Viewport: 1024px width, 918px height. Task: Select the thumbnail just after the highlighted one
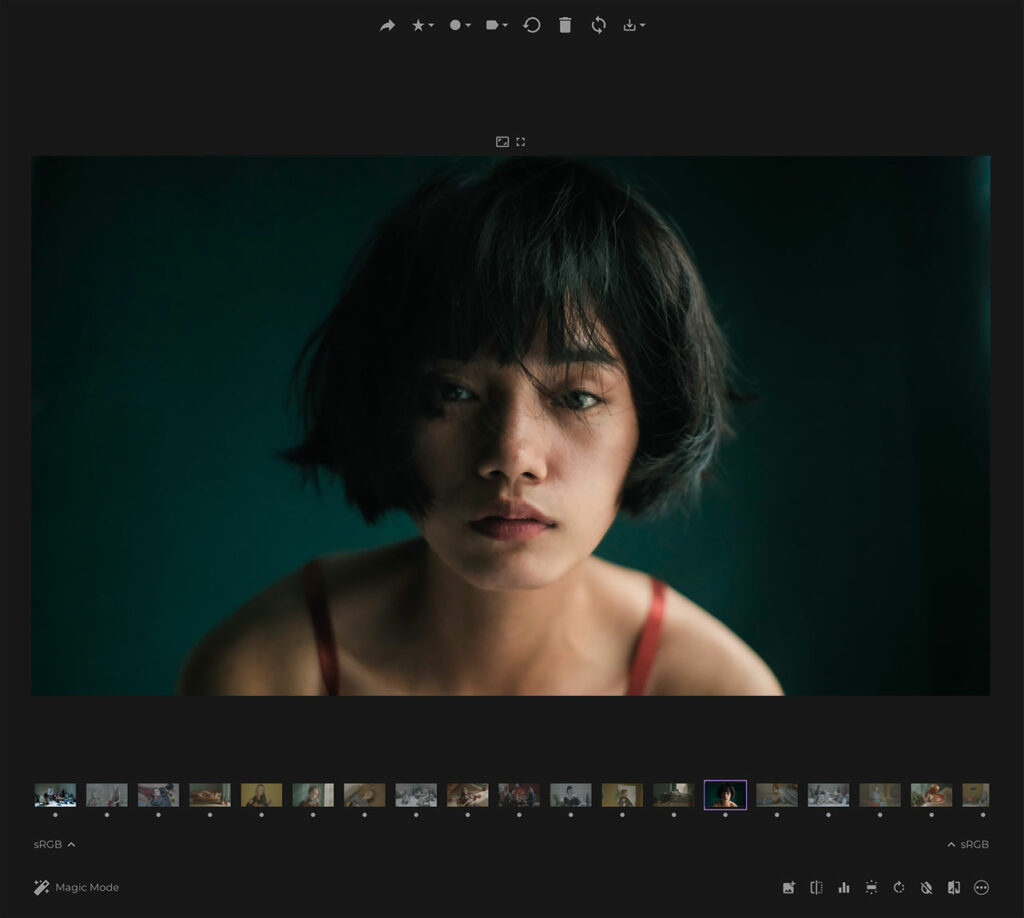click(776, 795)
